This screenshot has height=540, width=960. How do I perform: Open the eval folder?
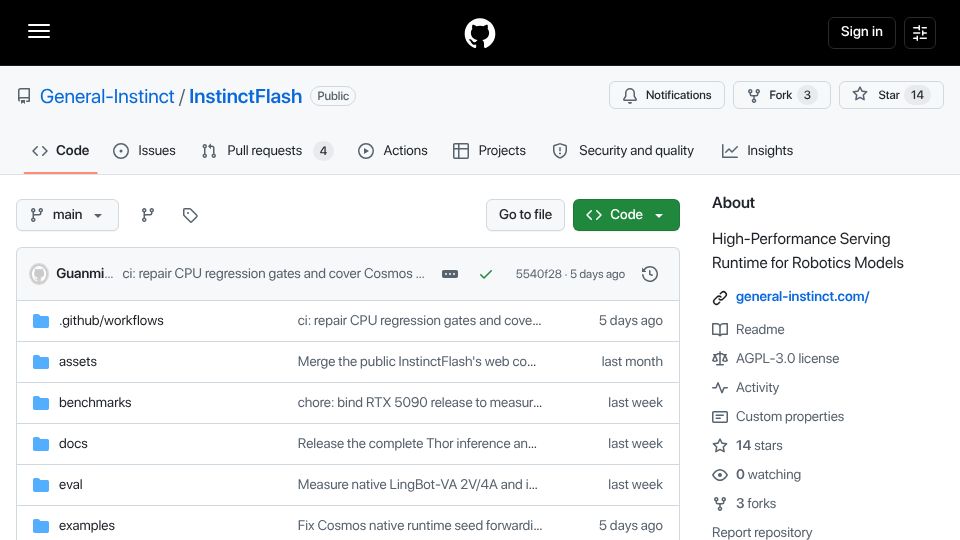click(70, 485)
